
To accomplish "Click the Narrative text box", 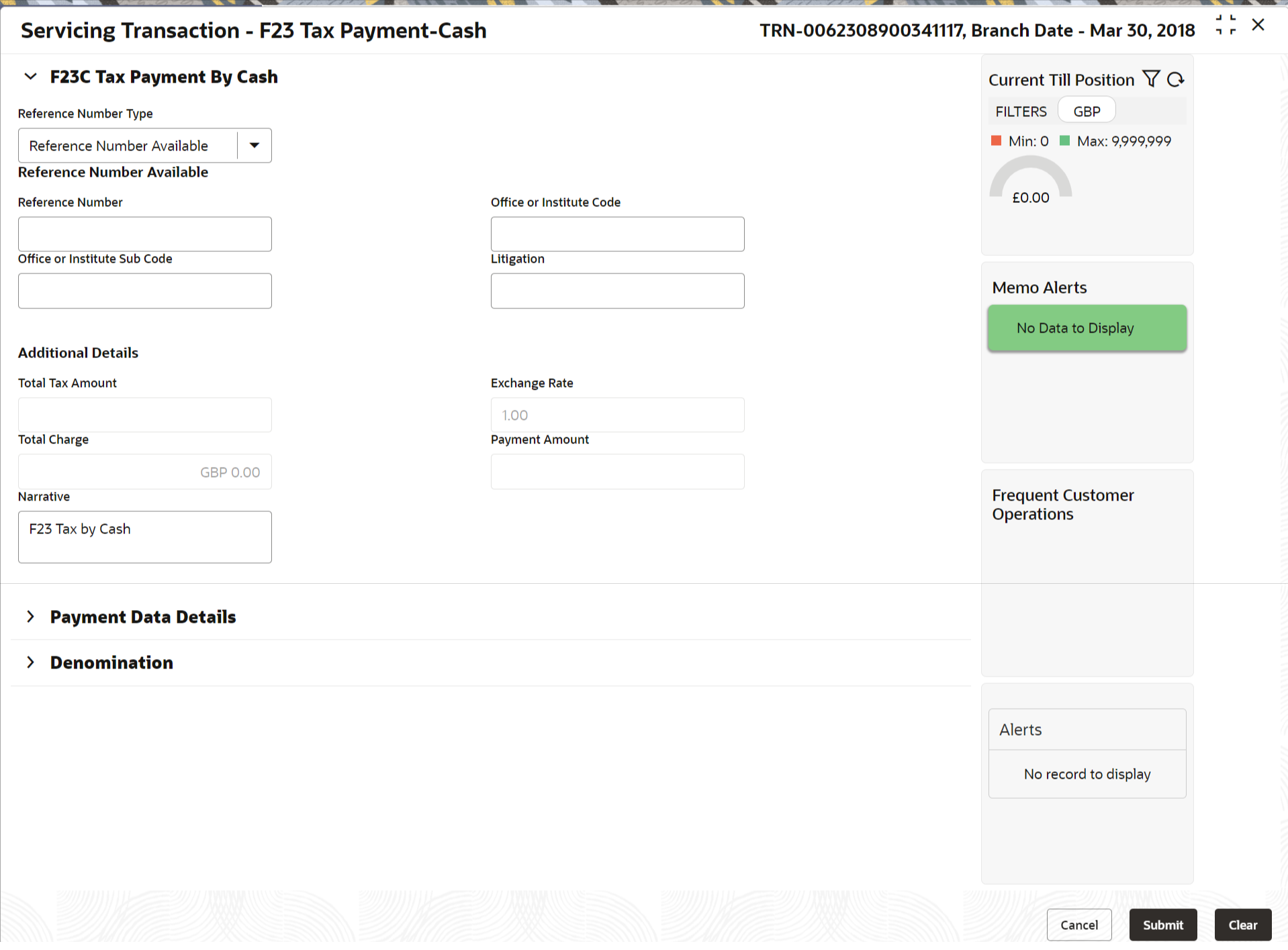I will point(145,537).
